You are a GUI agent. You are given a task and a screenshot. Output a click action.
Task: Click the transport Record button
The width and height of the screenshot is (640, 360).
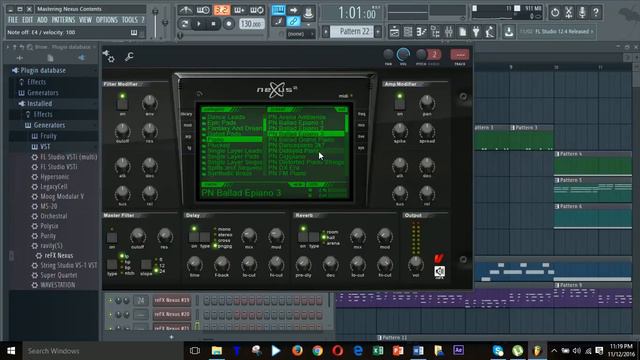[x=229, y=24]
